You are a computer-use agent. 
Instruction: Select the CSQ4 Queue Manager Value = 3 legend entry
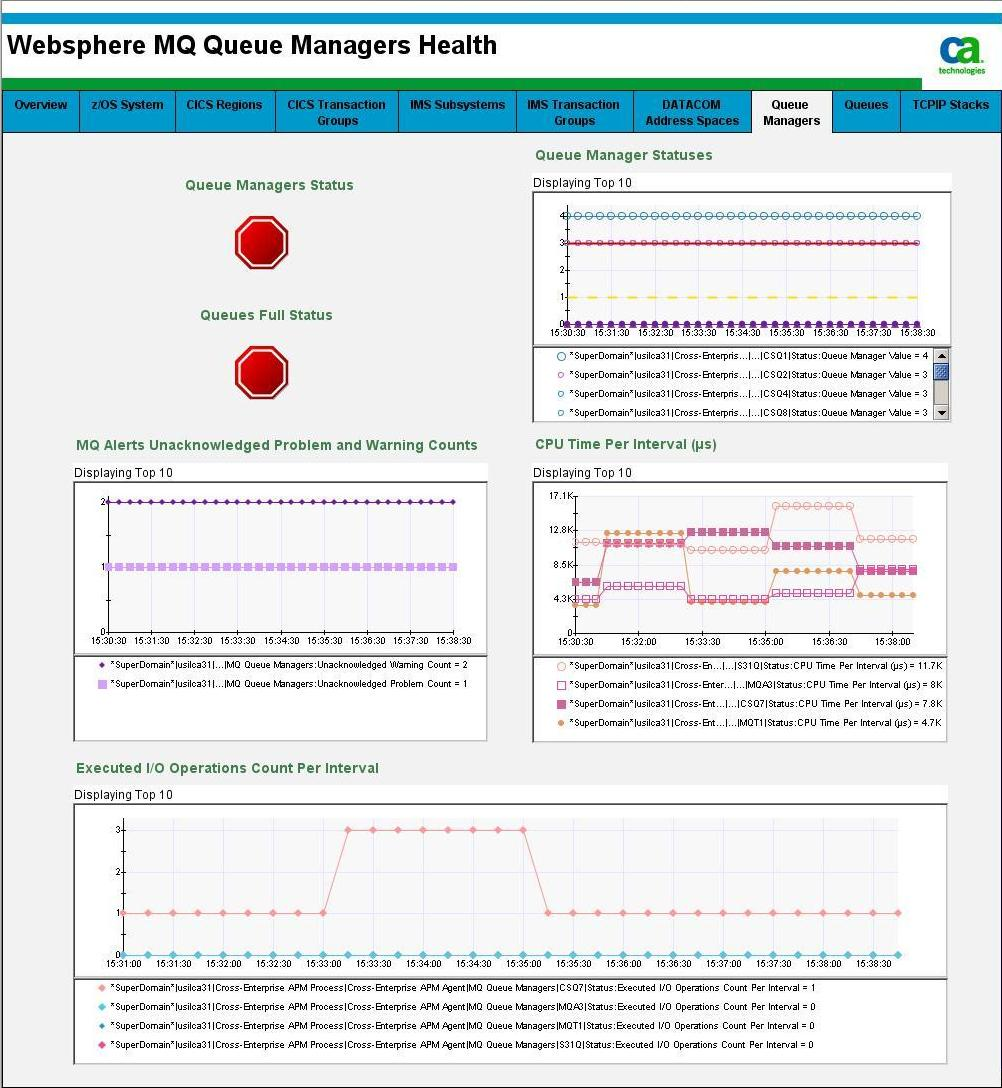pyautogui.click(x=742, y=393)
